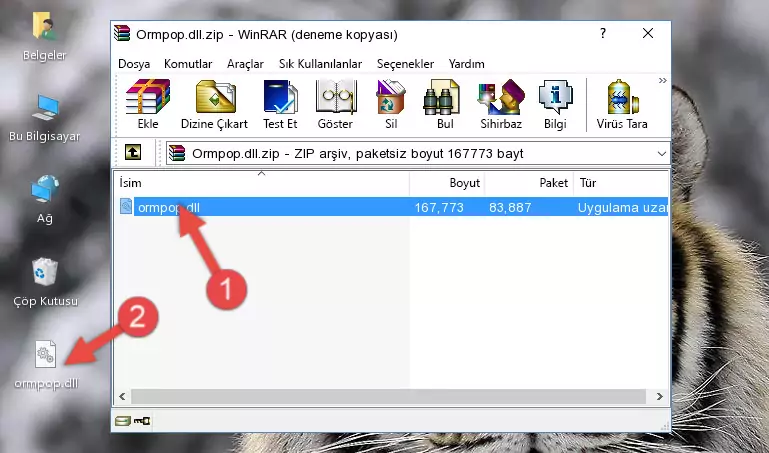The image size is (769, 453).
Task: Click the 83,887 packed size cell
Action: coord(510,208)
